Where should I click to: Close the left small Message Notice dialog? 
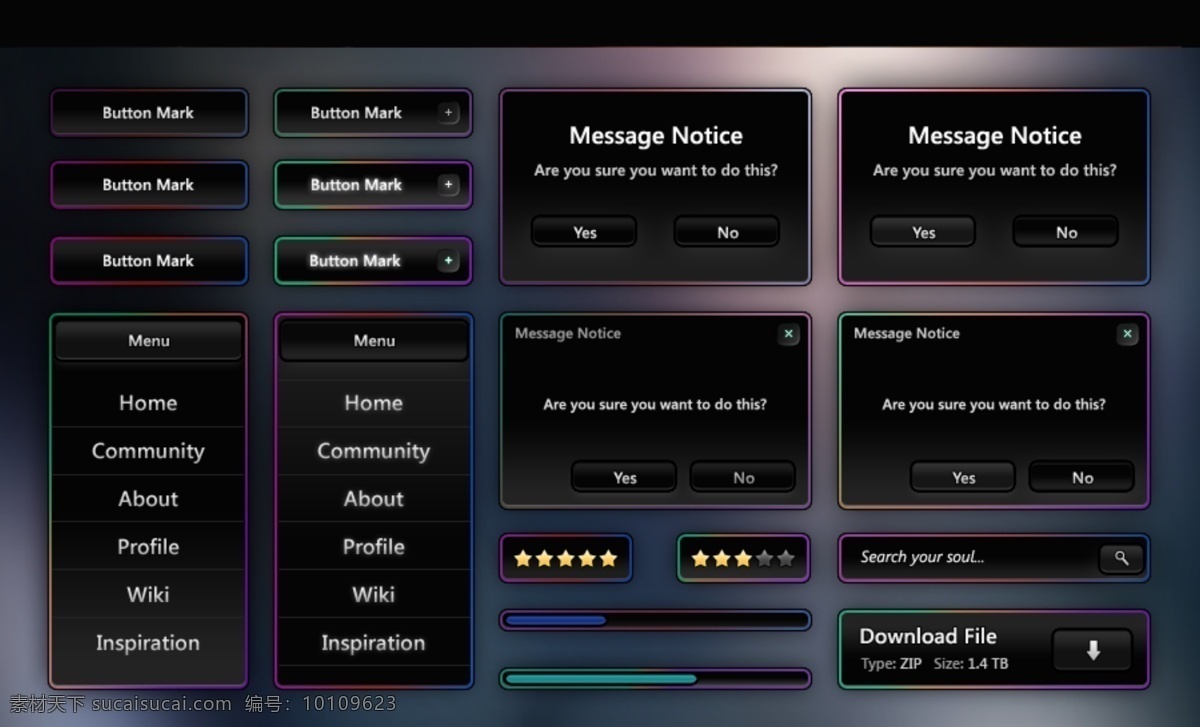[788, 334]
